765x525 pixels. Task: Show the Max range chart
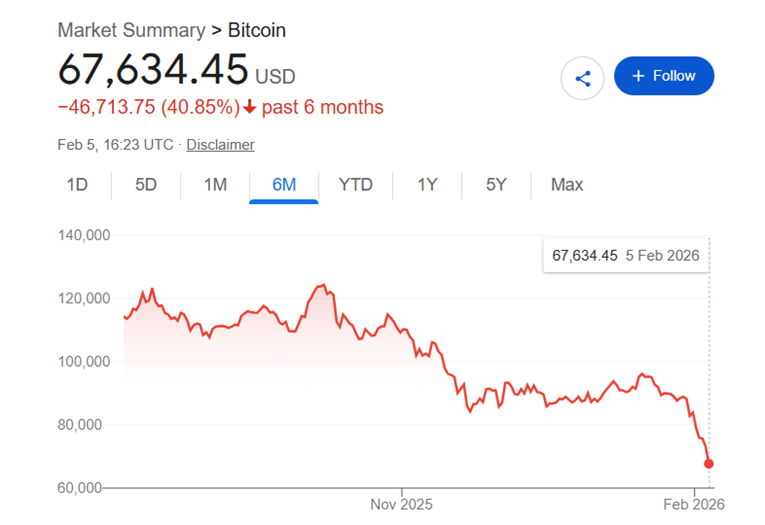[567, 185]
